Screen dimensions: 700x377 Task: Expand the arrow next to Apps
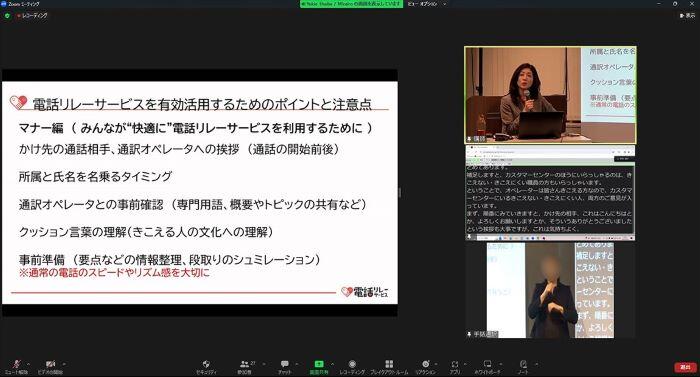(x=465, y=364)
